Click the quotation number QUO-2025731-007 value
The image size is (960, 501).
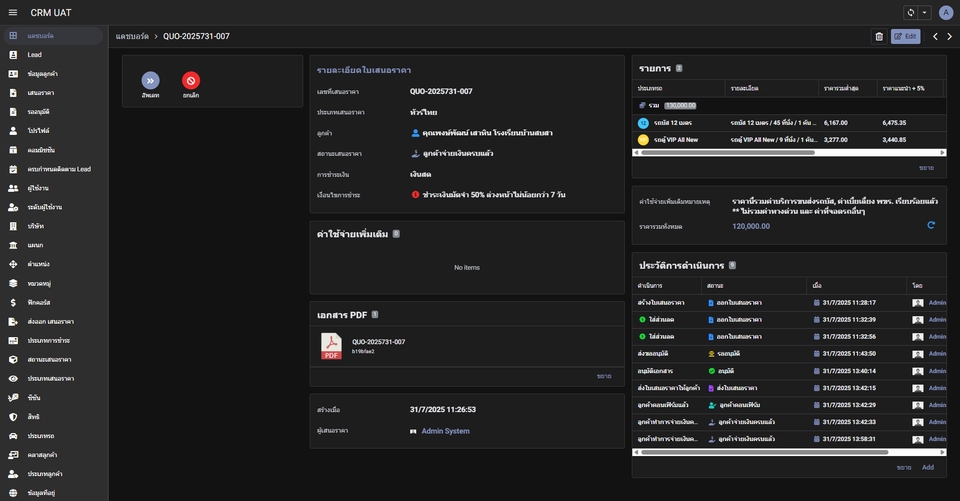(441, 91)
